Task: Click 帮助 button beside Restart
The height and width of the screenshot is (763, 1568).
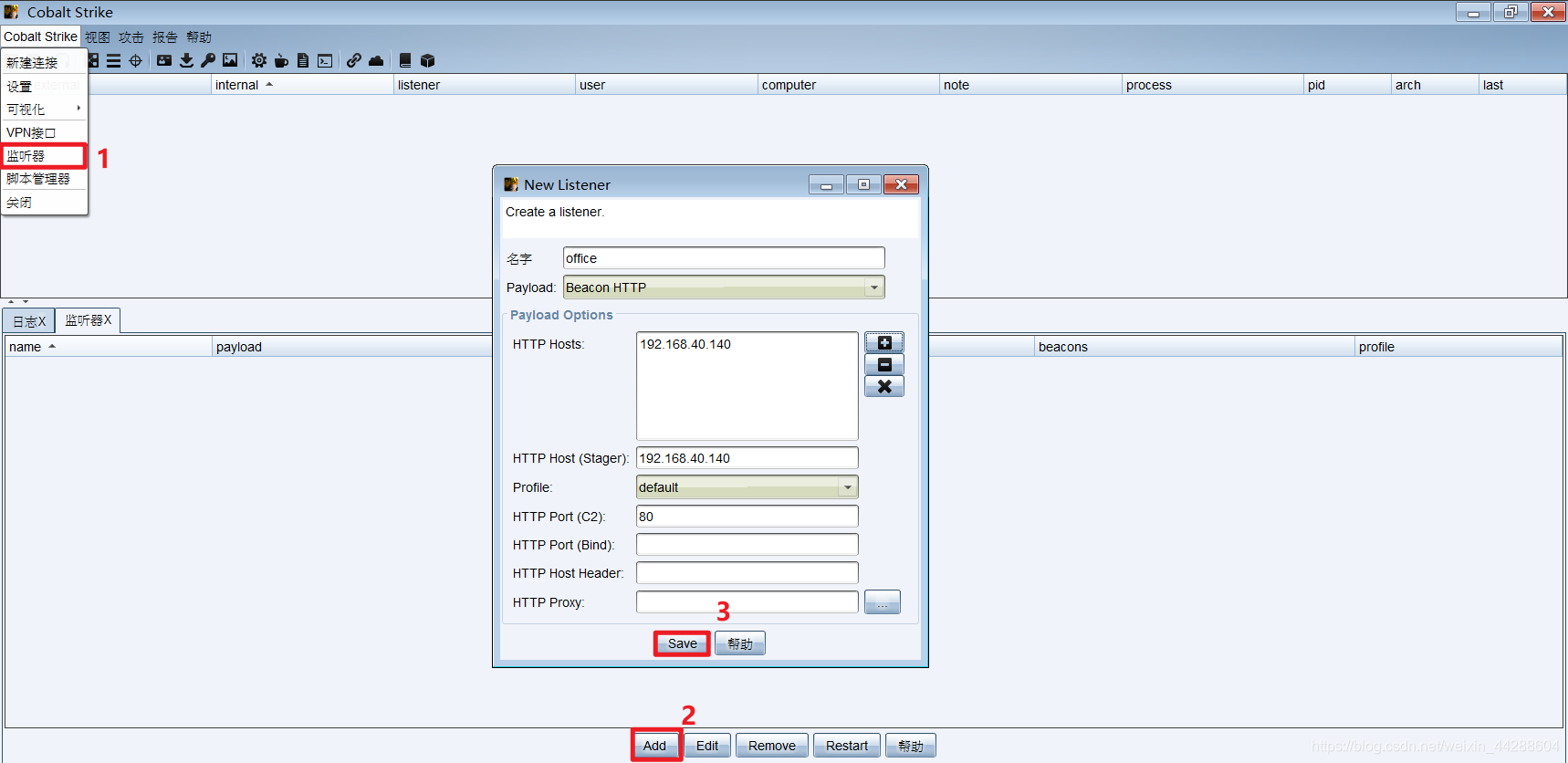Action: tap(911, 746)
